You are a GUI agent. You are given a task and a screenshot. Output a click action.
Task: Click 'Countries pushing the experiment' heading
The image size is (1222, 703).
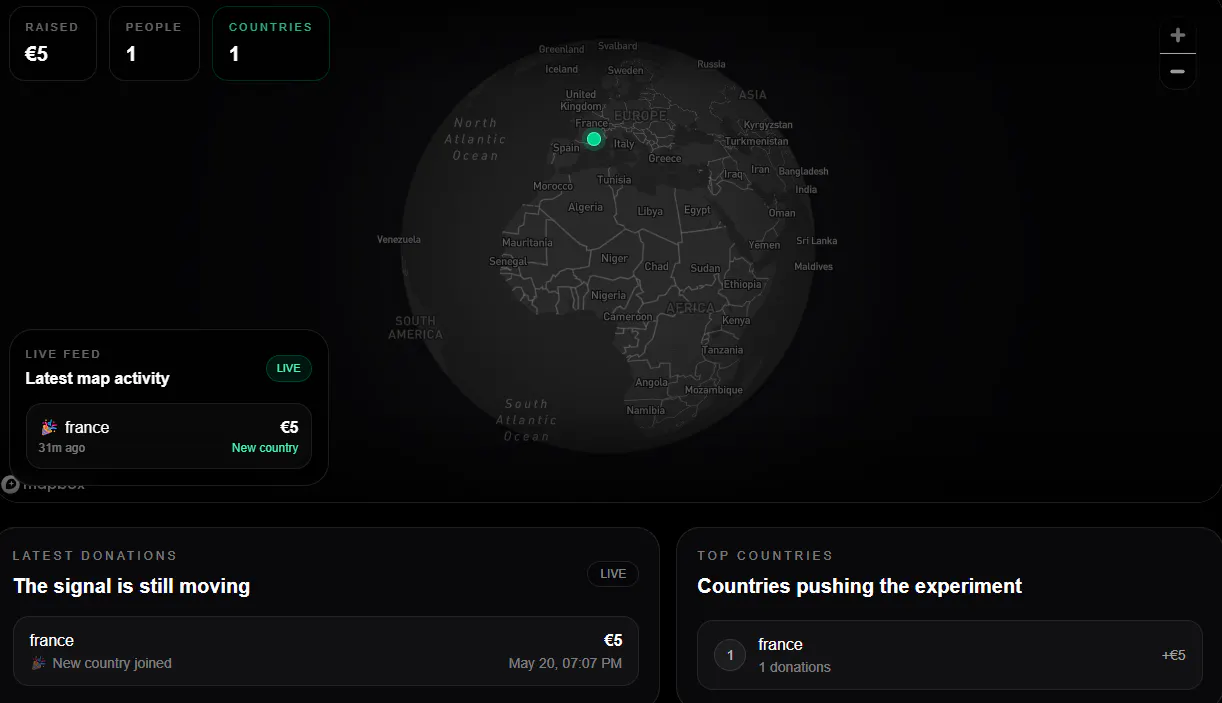tap(859, 586)
